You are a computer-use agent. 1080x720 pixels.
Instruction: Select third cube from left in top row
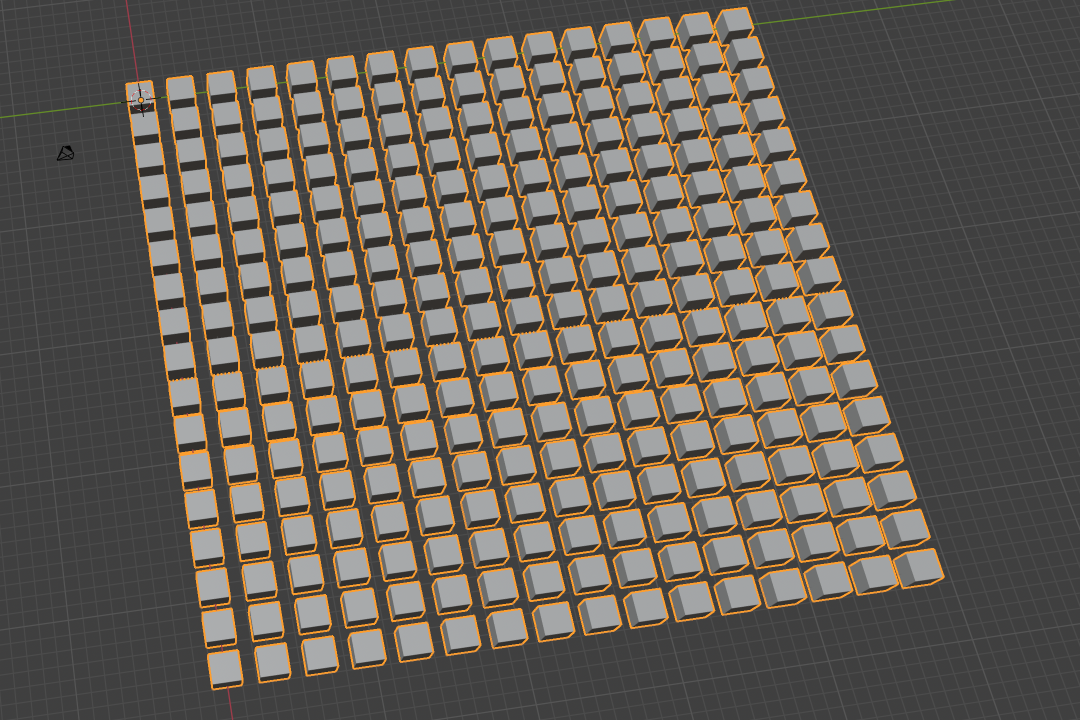pos(220,85)
